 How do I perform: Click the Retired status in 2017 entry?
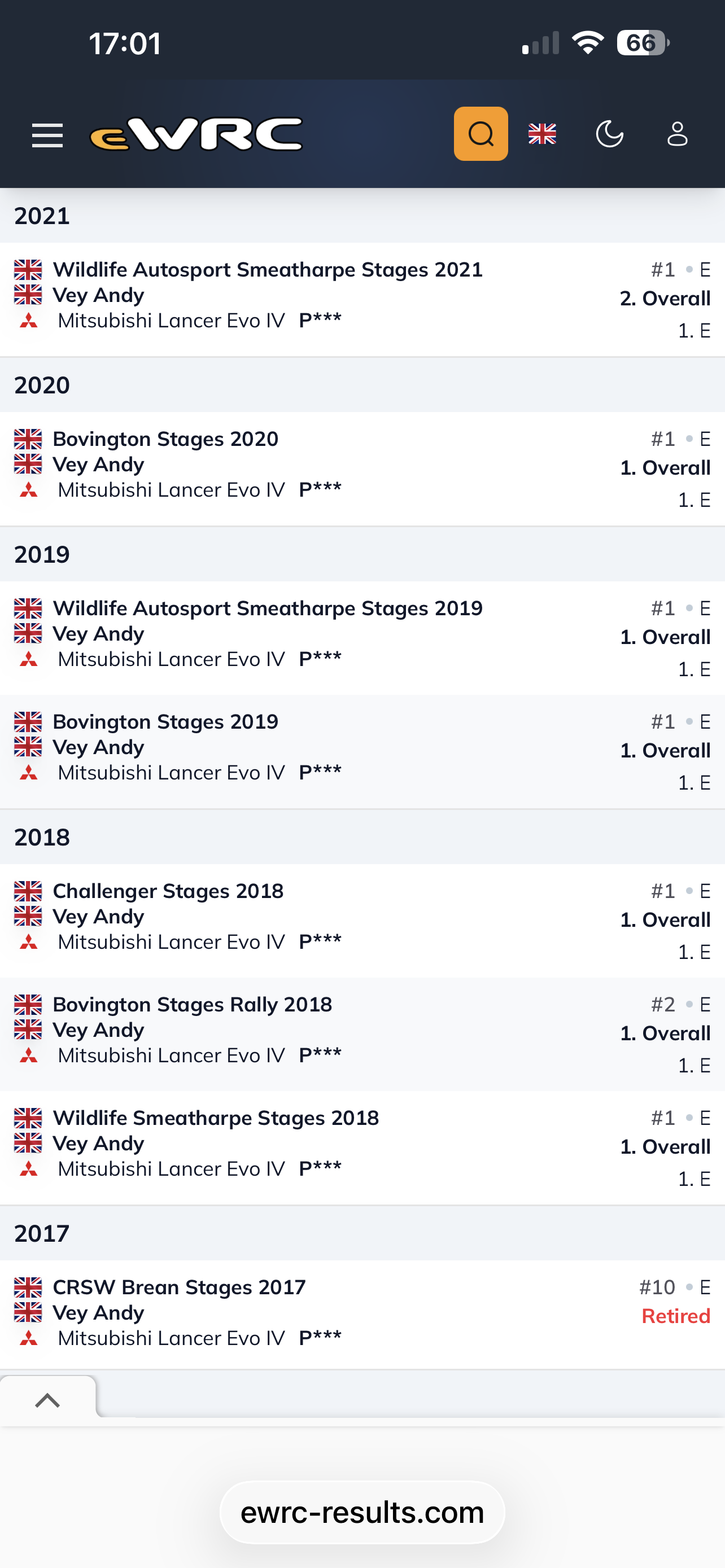(x=675, y=1316)
